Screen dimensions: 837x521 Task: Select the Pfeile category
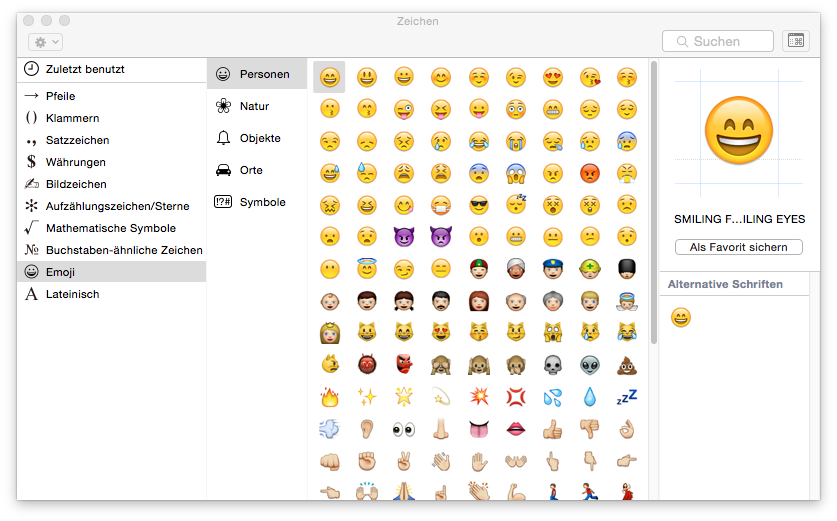(x=112, y=96)
